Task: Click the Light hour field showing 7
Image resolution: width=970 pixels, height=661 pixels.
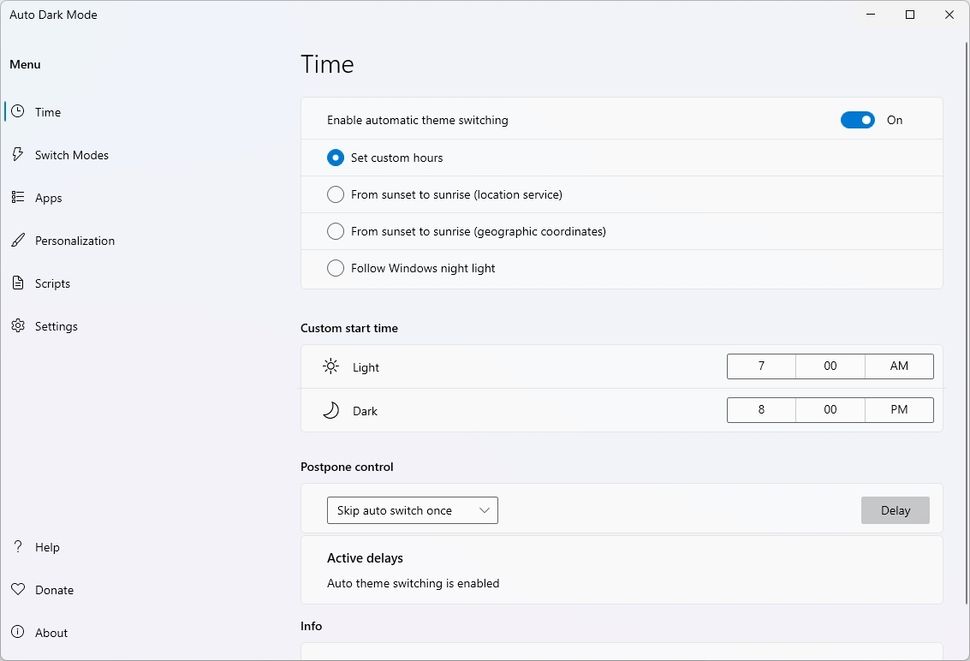Action: tap(760, 366)
